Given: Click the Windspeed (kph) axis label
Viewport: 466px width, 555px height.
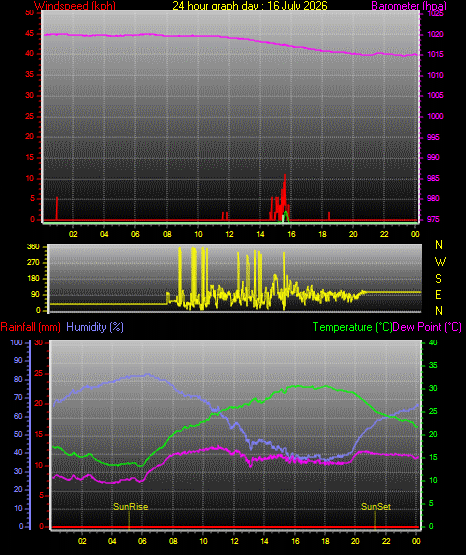Looking at the screenshot, I should pos(75,6).
